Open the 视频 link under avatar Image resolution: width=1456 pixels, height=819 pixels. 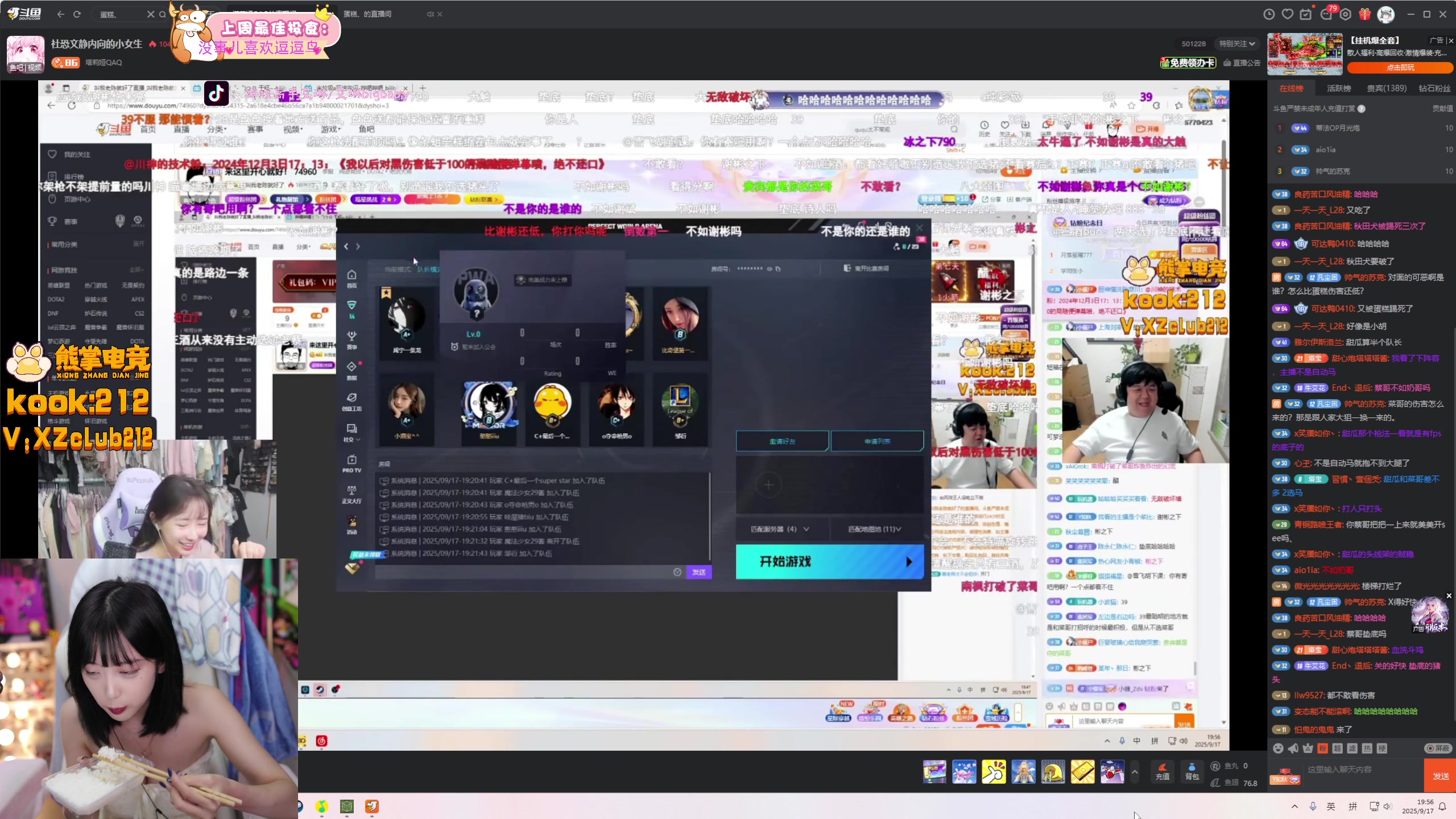35,67
